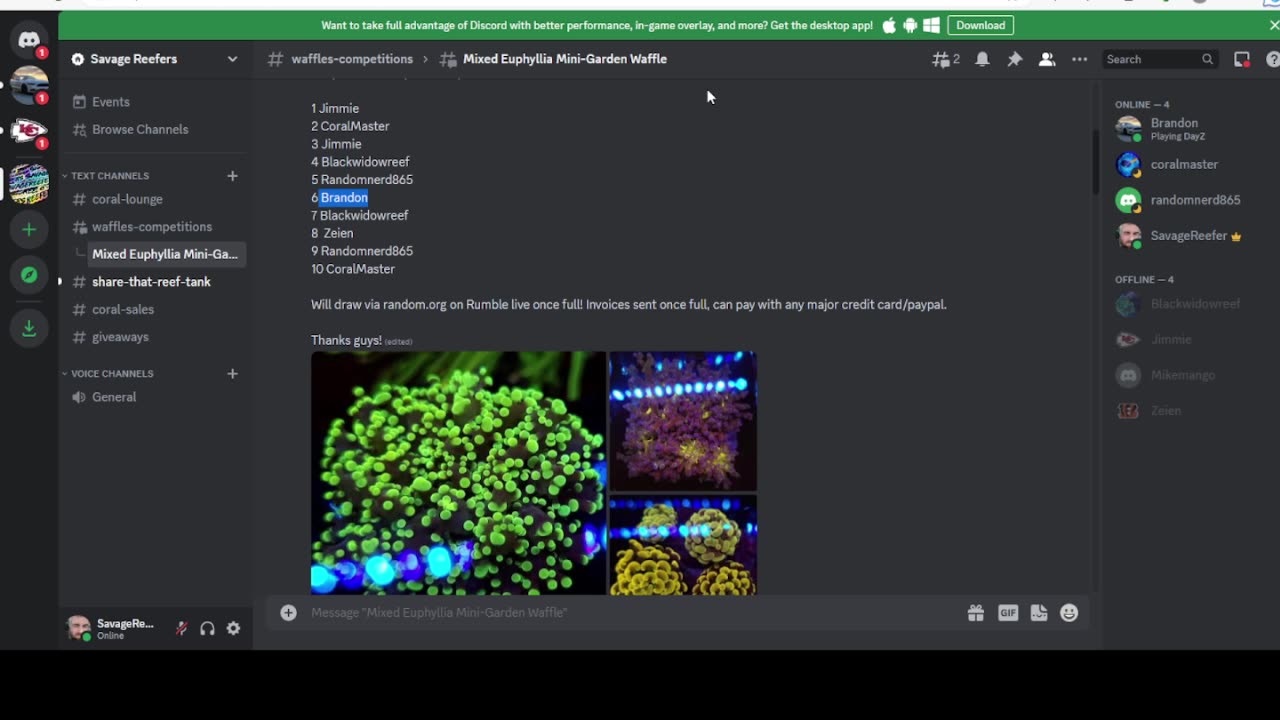The height and width of the screenshot is (720, 1280).
Task: Click the plus attach icon in message bar
Action: pyautogui.click(x=288, y=612)
